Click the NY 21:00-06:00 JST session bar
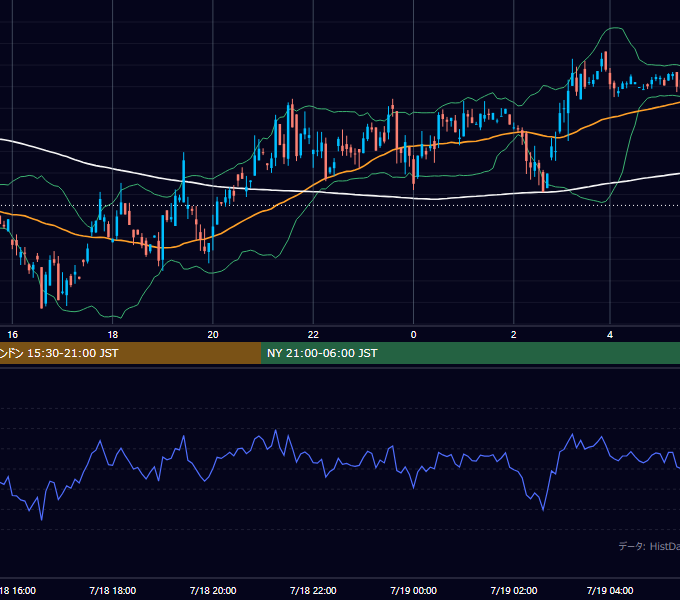 (x=471, y=353)
